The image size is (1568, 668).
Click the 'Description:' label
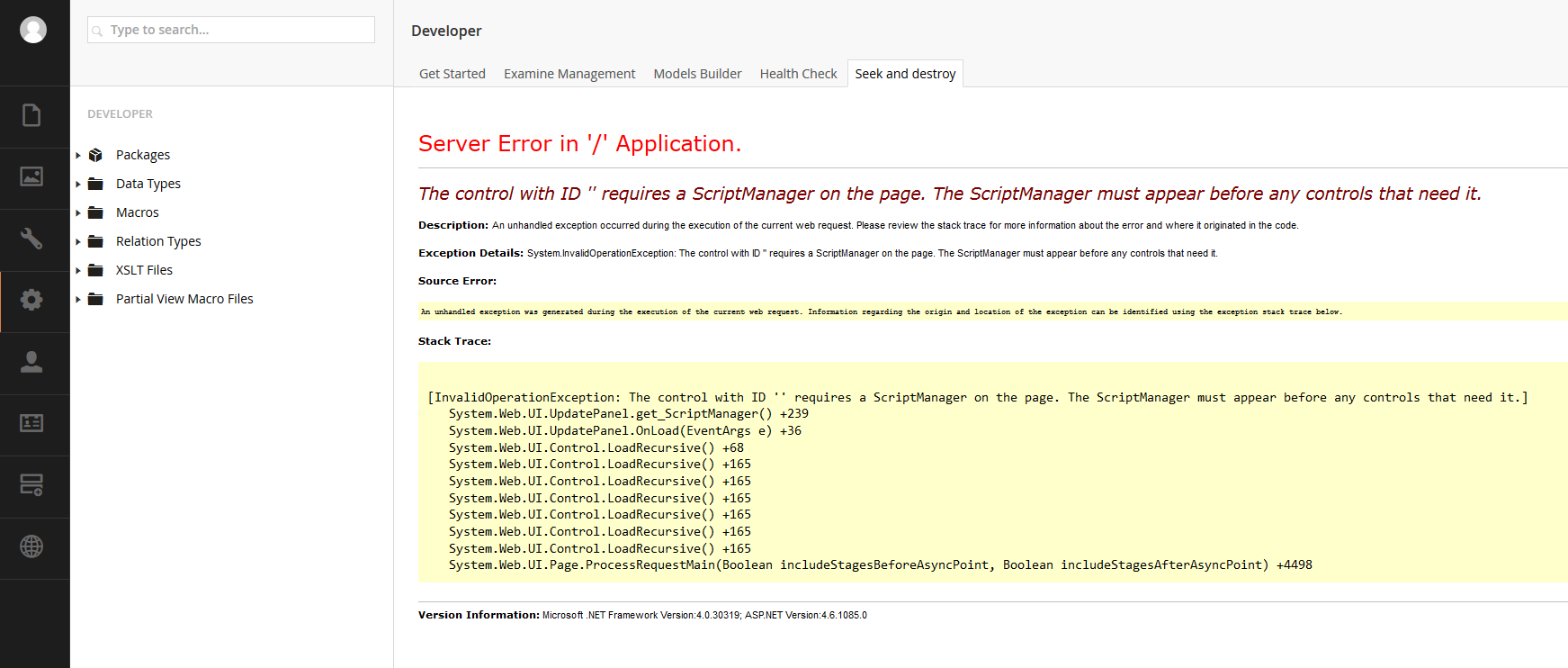click(x=453, y=225)
